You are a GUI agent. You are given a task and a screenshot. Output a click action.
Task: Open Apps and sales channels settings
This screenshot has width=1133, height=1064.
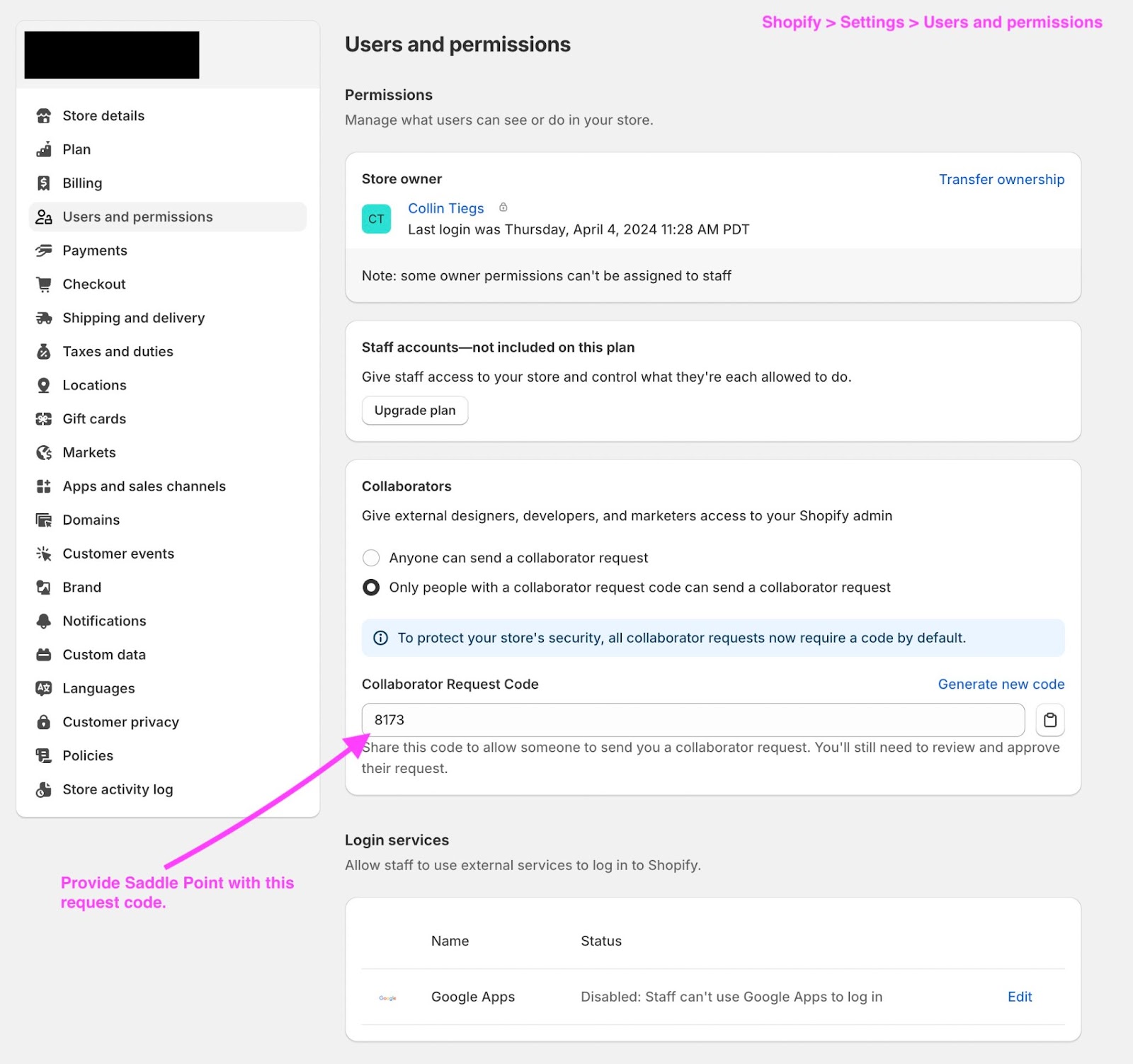coord(144,486)
